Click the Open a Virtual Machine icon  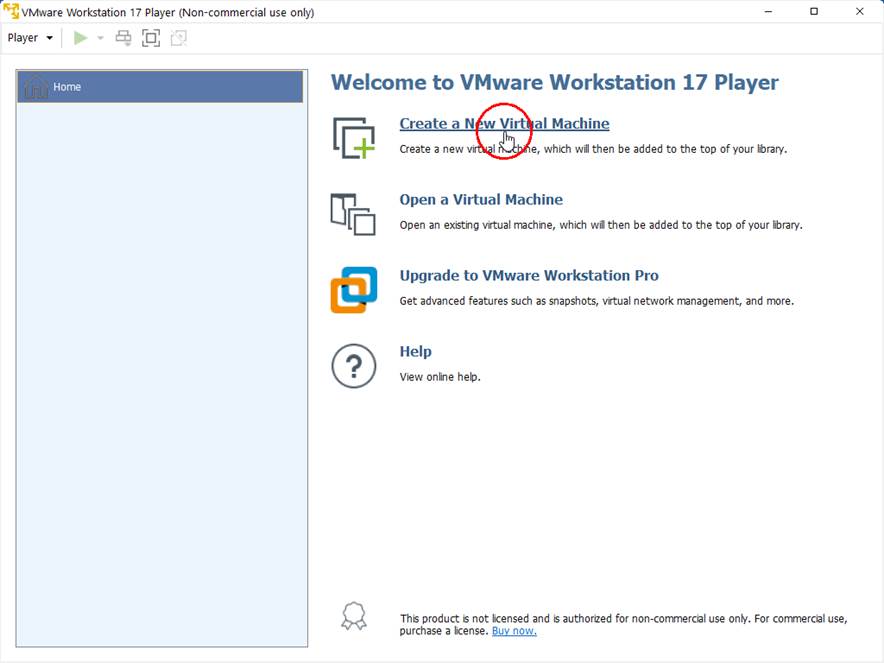tap(353, 214)
